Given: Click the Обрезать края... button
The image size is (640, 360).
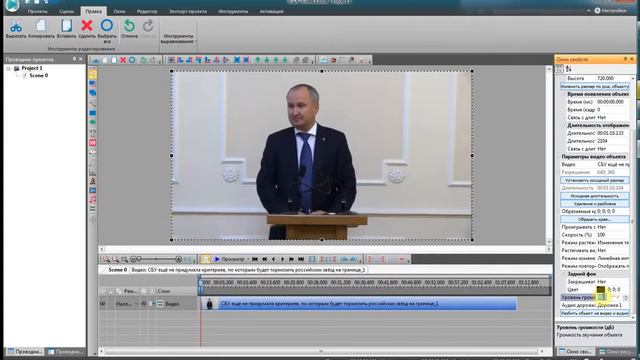Looking at the screenshot, I should pyautogui.click(x=595, y=219).
